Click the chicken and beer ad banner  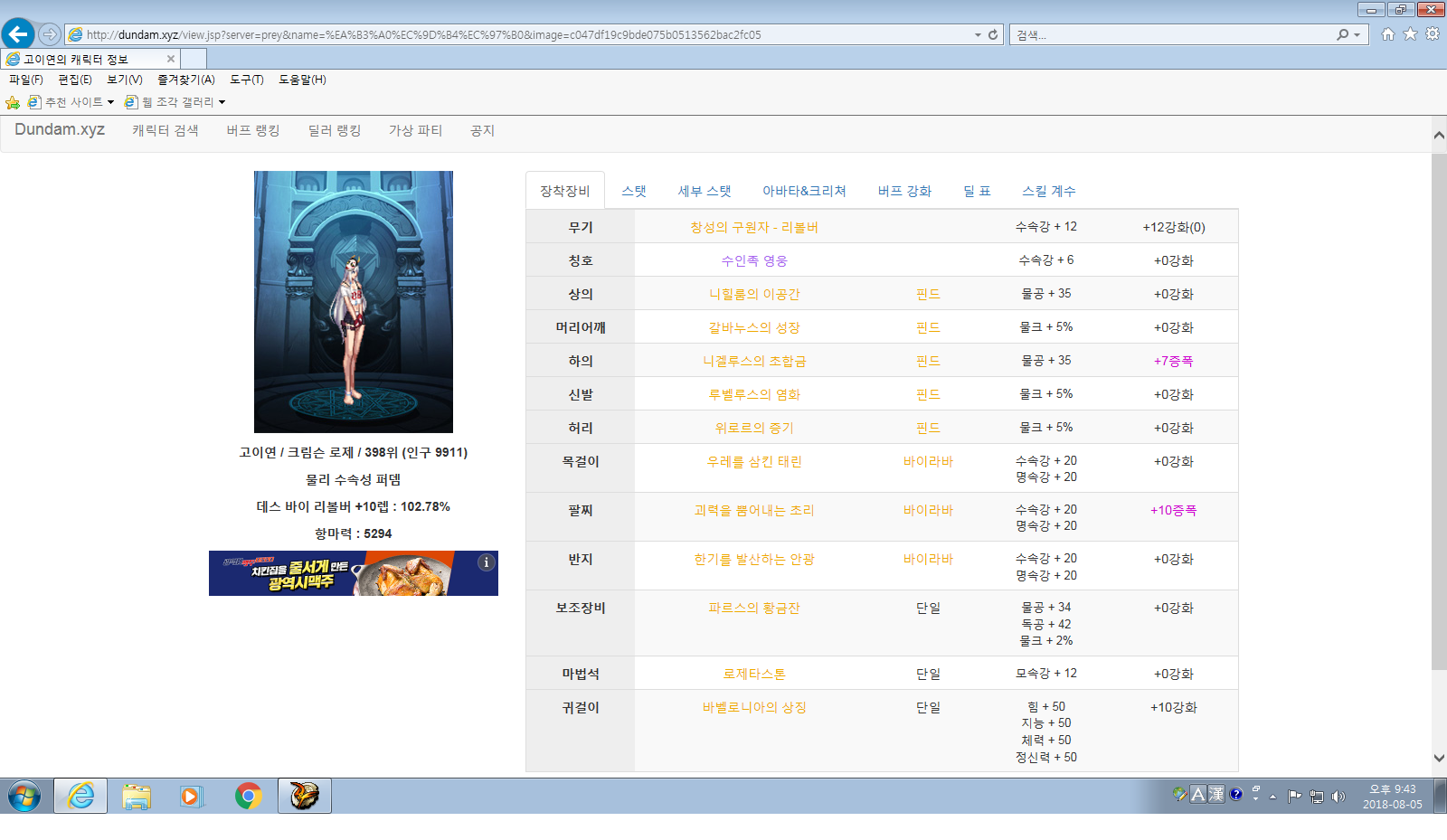pos(354,573)
